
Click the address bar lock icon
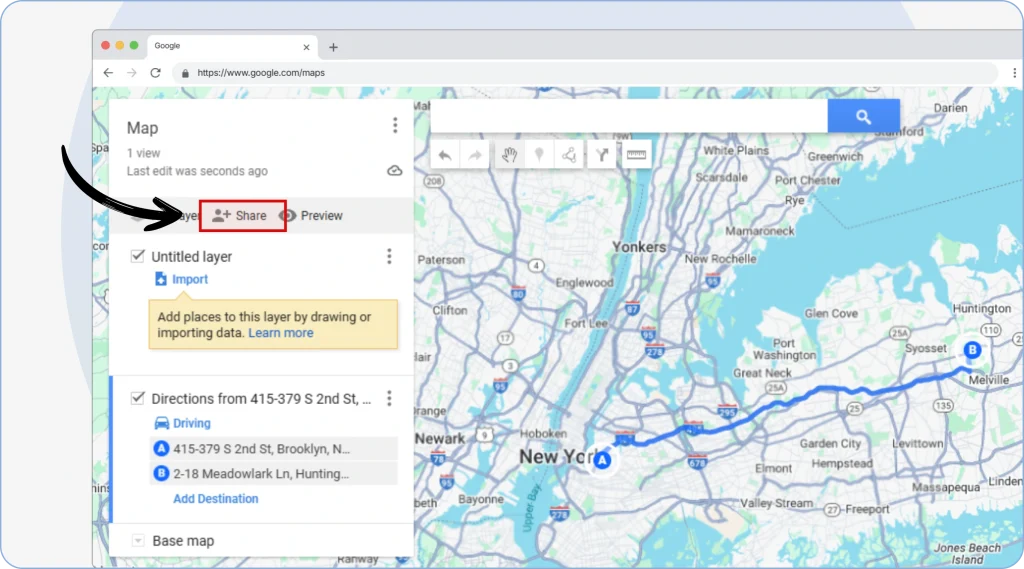185,73
